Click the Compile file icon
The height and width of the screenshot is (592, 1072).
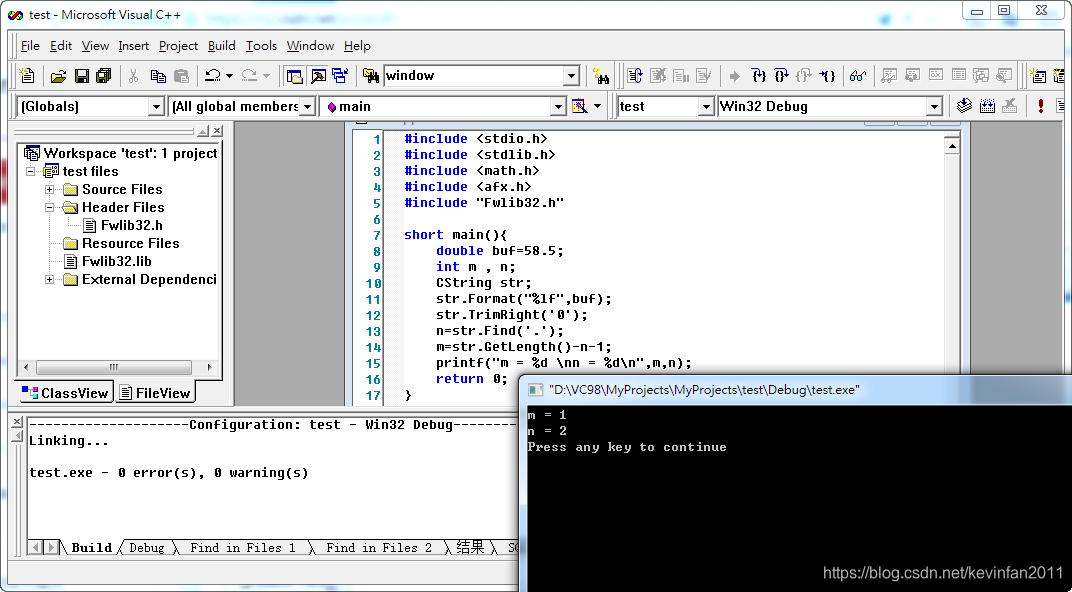[x=964, y=106]
